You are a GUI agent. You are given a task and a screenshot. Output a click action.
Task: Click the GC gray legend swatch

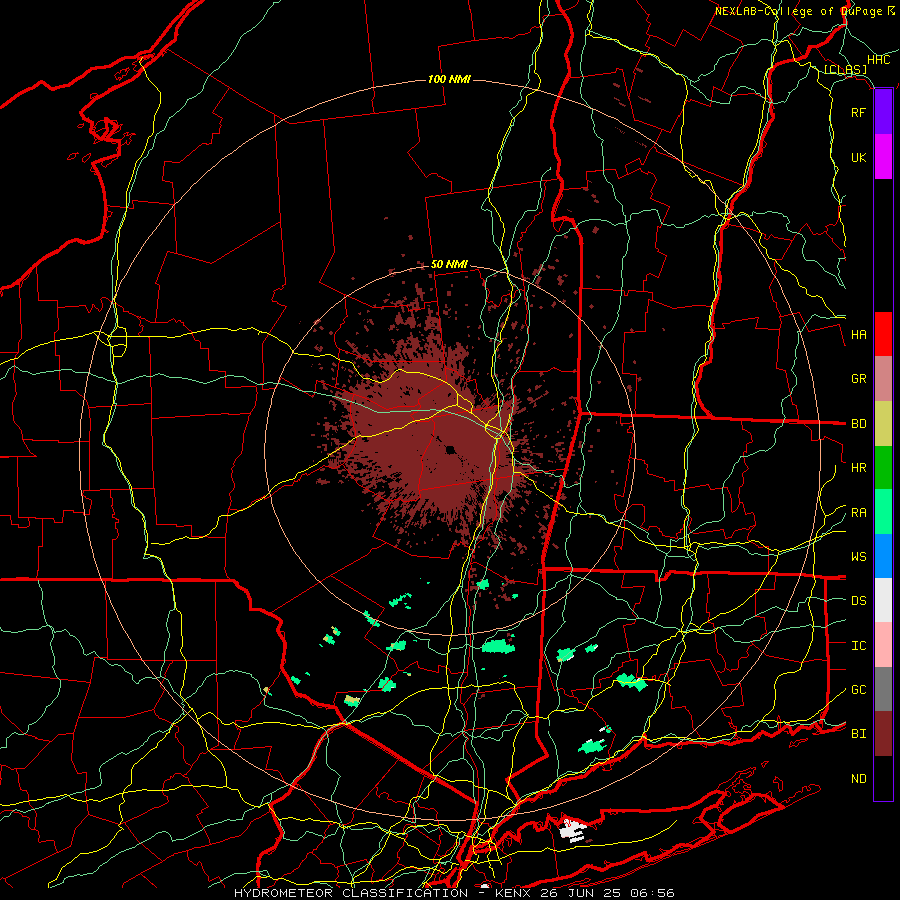[x=883, y=689]
